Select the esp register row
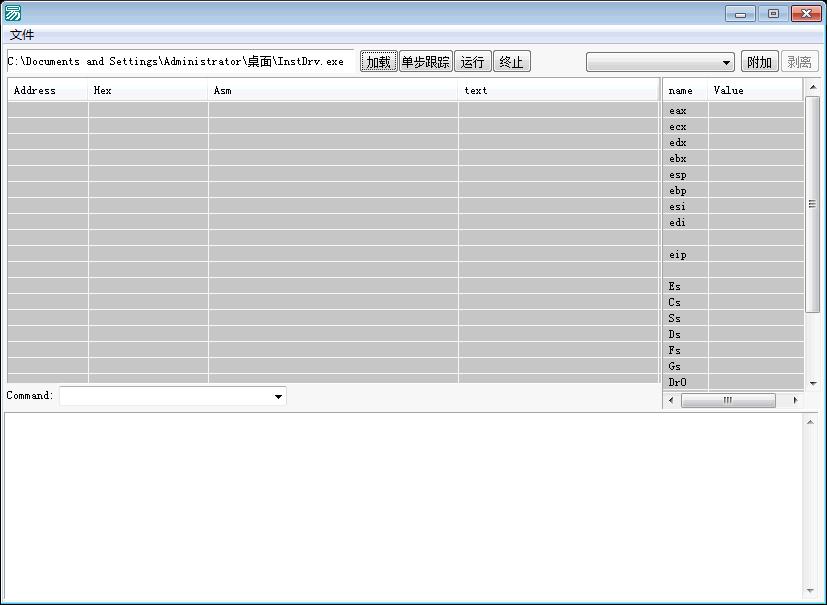The image size is (827, 605). point(733,174)
